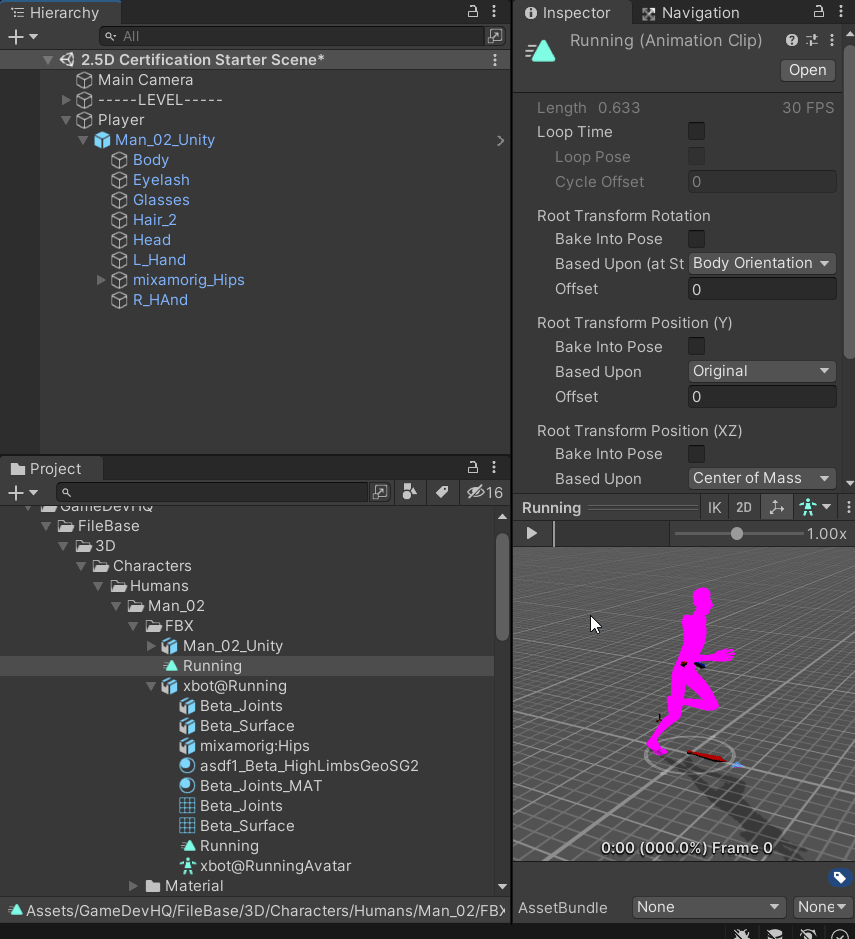Select asdf1_Beta_HighLimbsGeoSG2 material
Image resolution: width=855 pixels, height=939 pixels.
point(309,766)
